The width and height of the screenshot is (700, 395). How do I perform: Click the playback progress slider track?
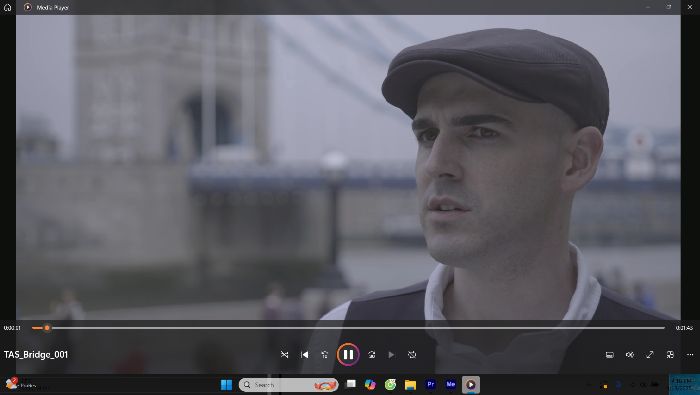click(348, 328)
